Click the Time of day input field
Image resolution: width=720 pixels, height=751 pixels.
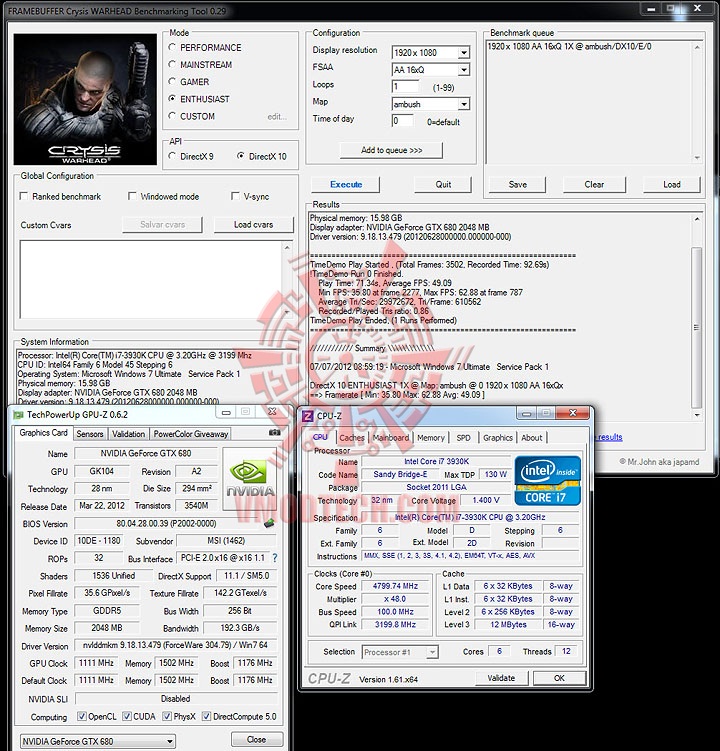click(x=402, y=121)
